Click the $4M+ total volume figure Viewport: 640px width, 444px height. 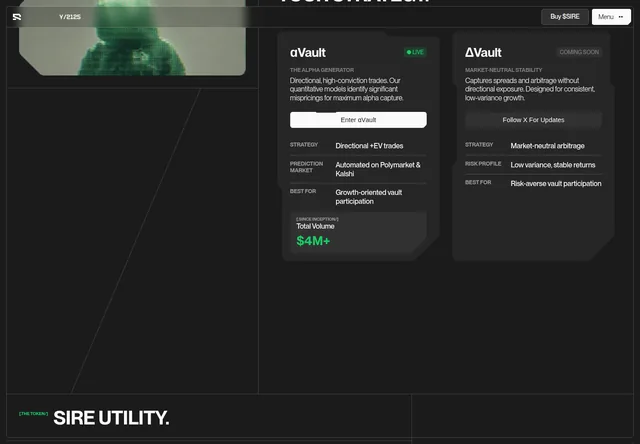pos(313,241)
